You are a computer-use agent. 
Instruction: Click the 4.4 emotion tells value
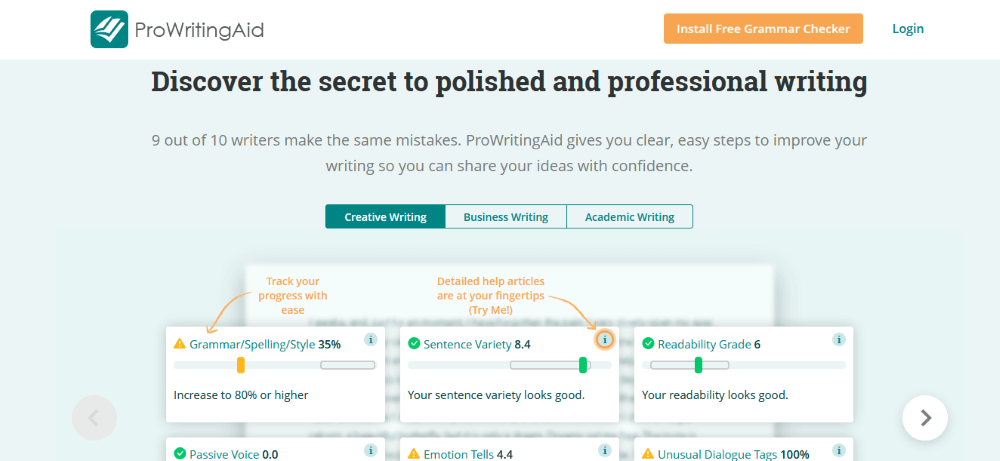[504, 455]
